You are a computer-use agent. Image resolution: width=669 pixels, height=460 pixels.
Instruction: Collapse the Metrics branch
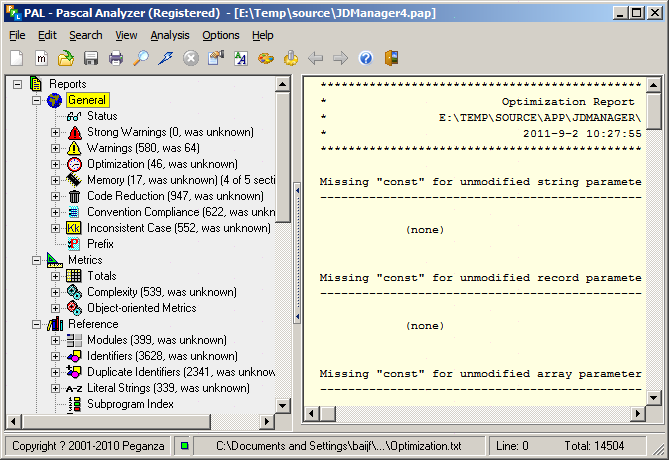[x=37, y=260]
